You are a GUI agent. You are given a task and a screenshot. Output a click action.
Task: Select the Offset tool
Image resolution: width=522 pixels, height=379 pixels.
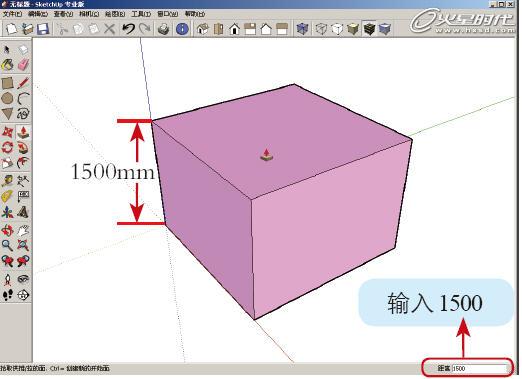click(23, 163)
